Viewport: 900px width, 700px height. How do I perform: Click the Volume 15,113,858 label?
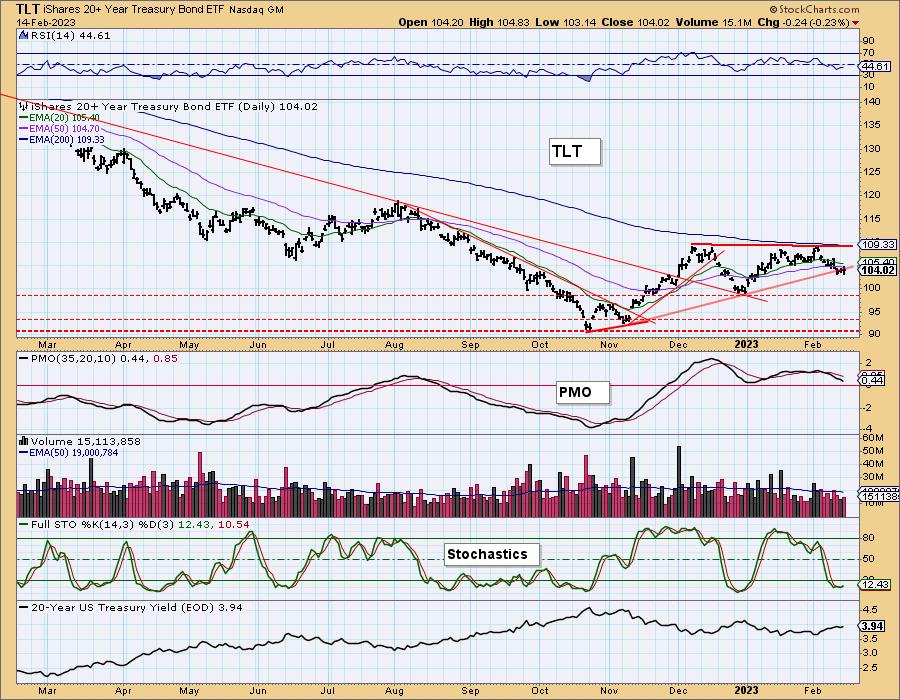(86, 441)
